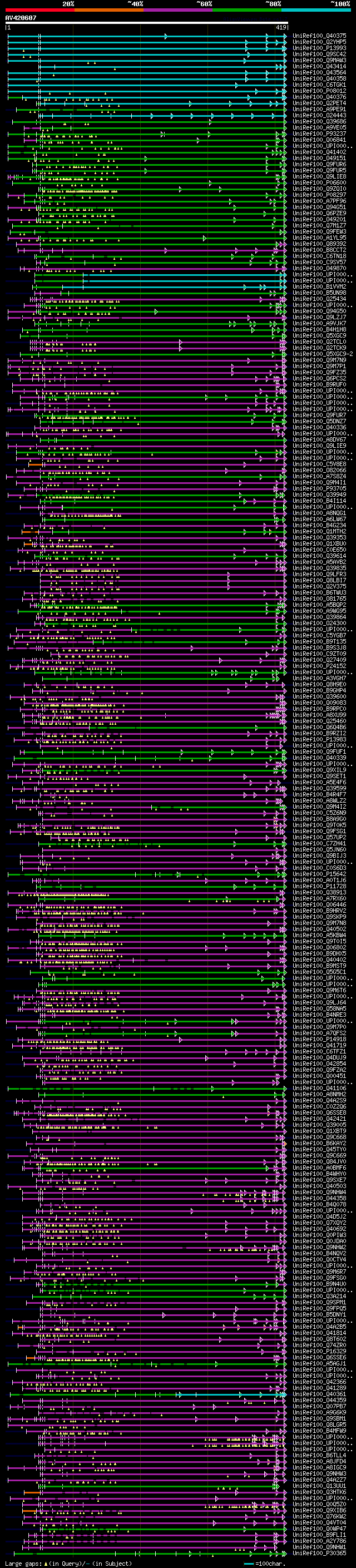Open hit UniRef100_Q0WP47
This screenshot has width=356, height=1568.
pyautogui.click(x=319, y=1529)
